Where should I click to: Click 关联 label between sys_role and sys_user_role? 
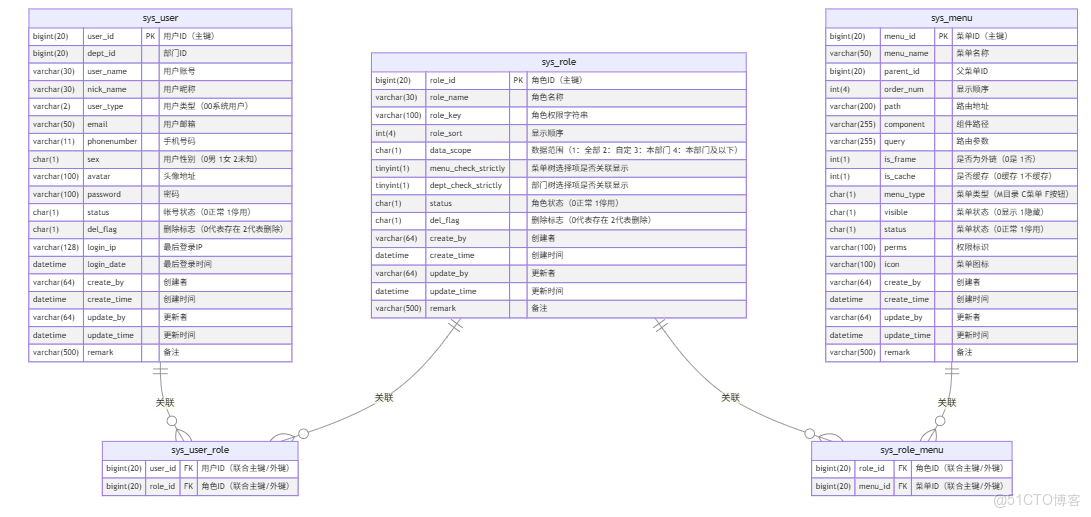[x=385, y=397]
